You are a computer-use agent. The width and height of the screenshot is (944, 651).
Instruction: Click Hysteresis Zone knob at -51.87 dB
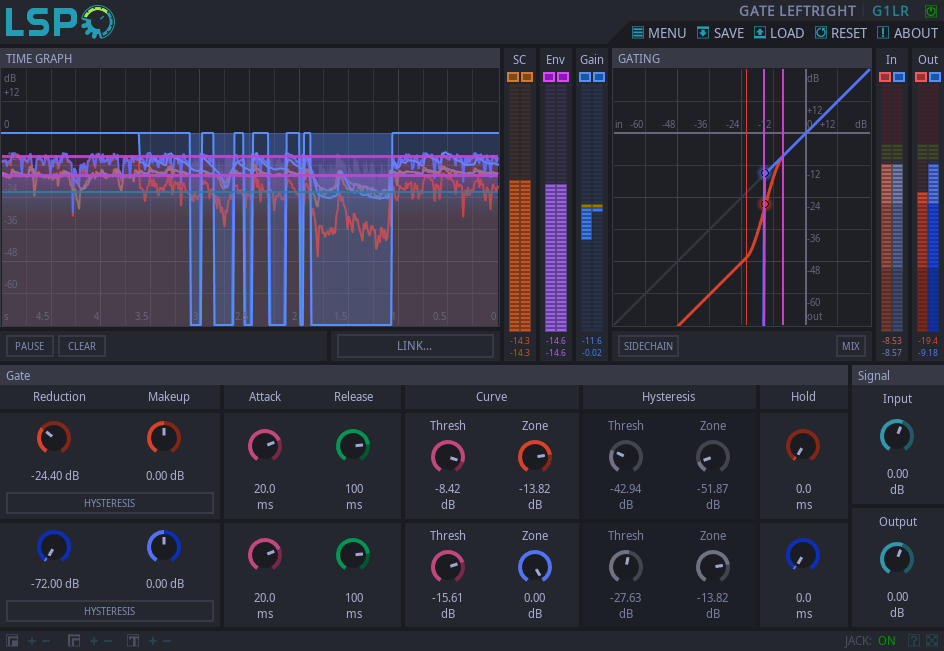coord(713,456)
